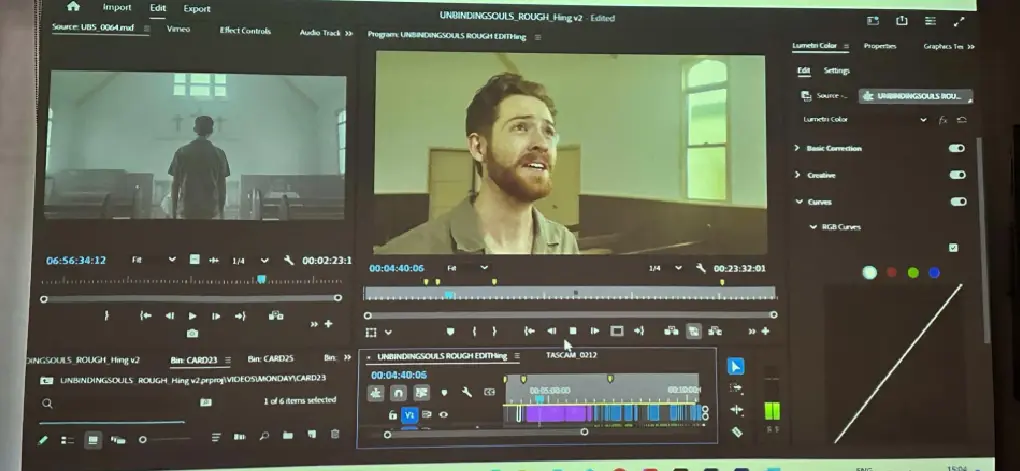The height and width of the screenshot is (471, 1020).
Task: Expand the Basic Correction section
Action: 797,148
